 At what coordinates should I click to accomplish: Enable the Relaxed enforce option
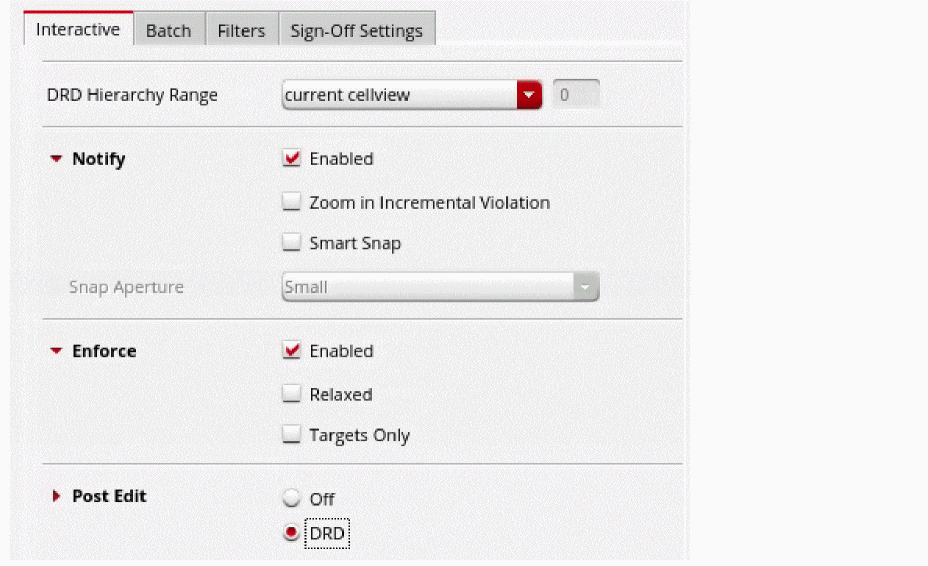pos(292,394)
